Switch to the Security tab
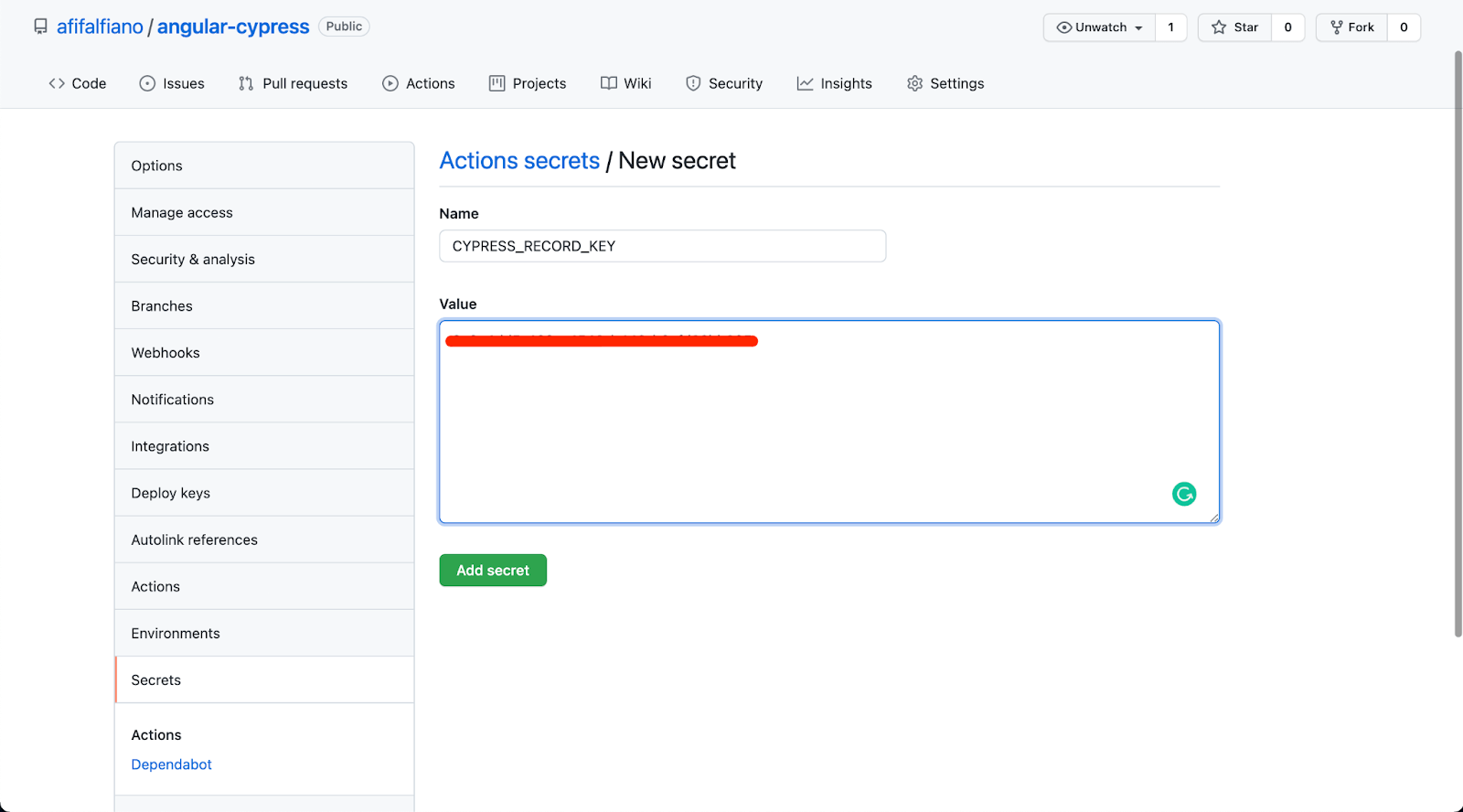 [724, 83]
